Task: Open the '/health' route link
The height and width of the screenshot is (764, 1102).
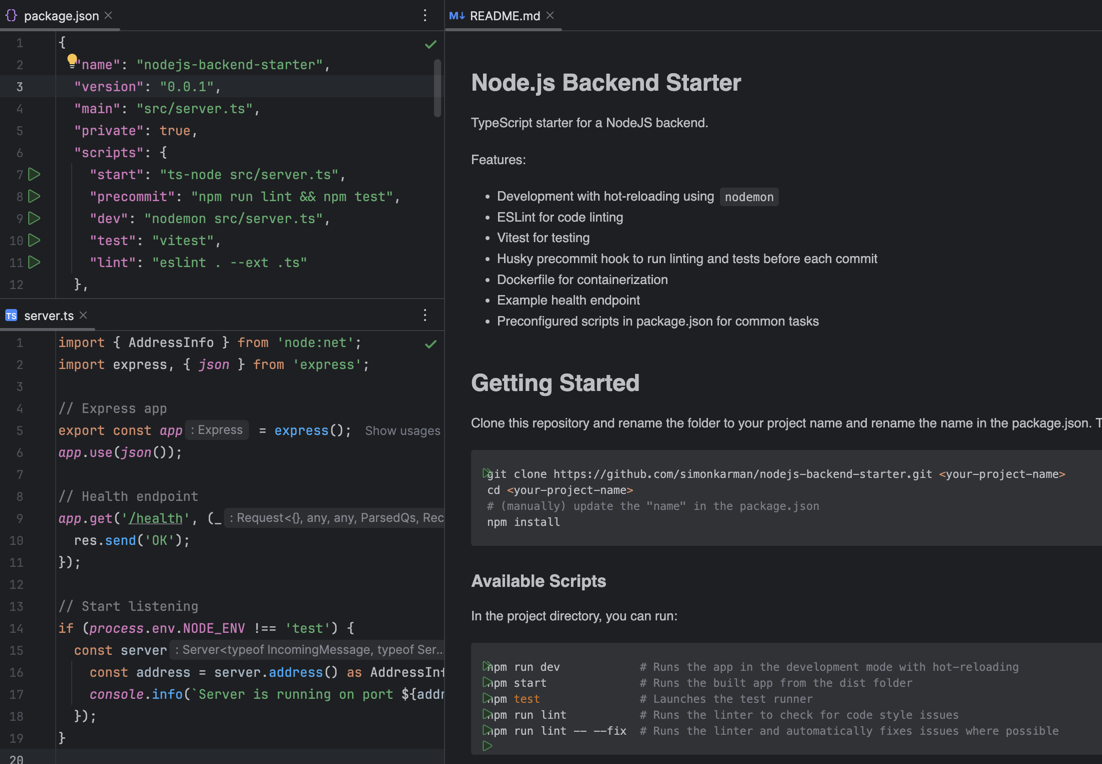Action: tap(156, 519)
